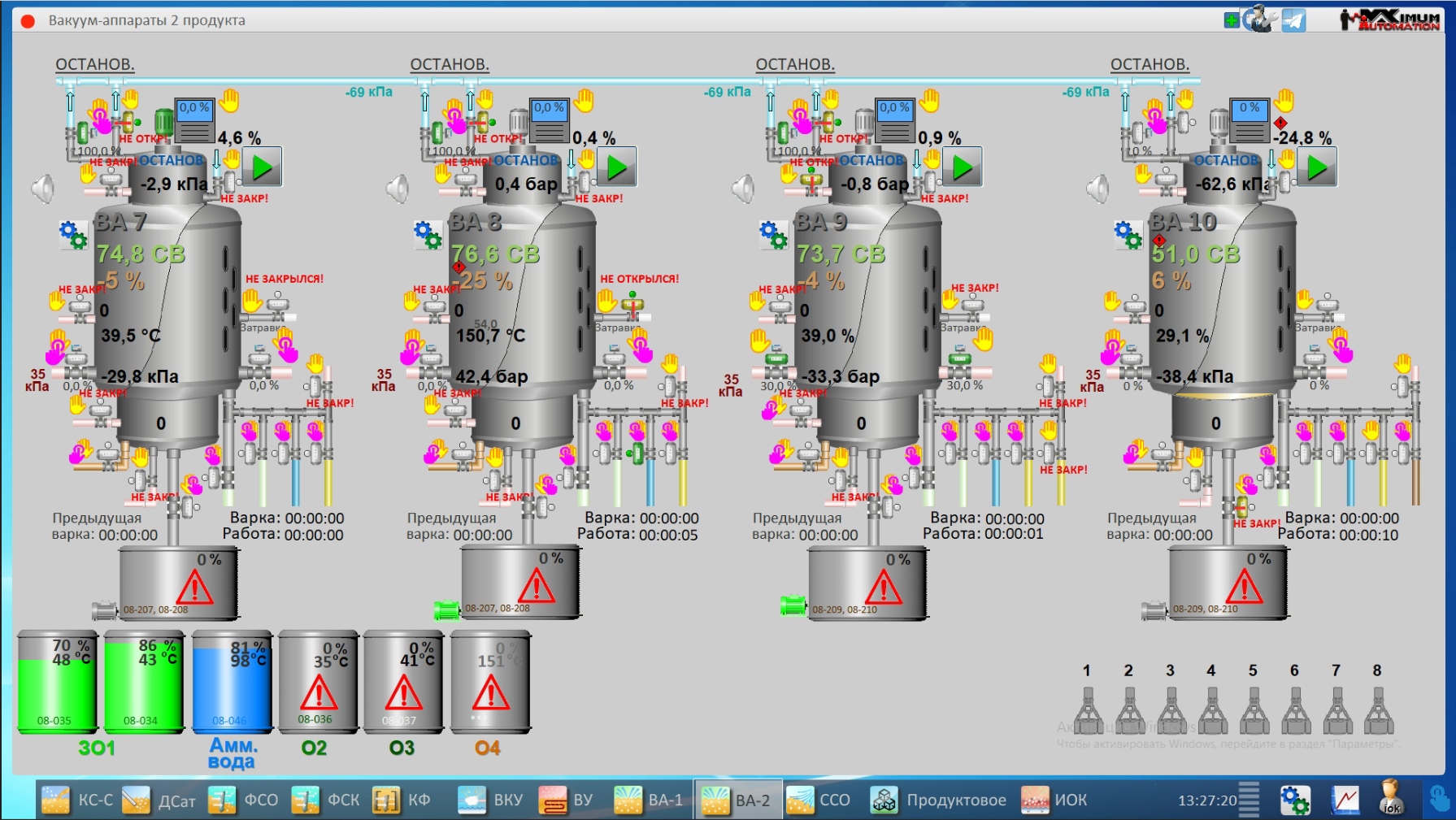Go to the ВКУ screen tab
This screenshot has width=1456, height=820.
point(492,800)
